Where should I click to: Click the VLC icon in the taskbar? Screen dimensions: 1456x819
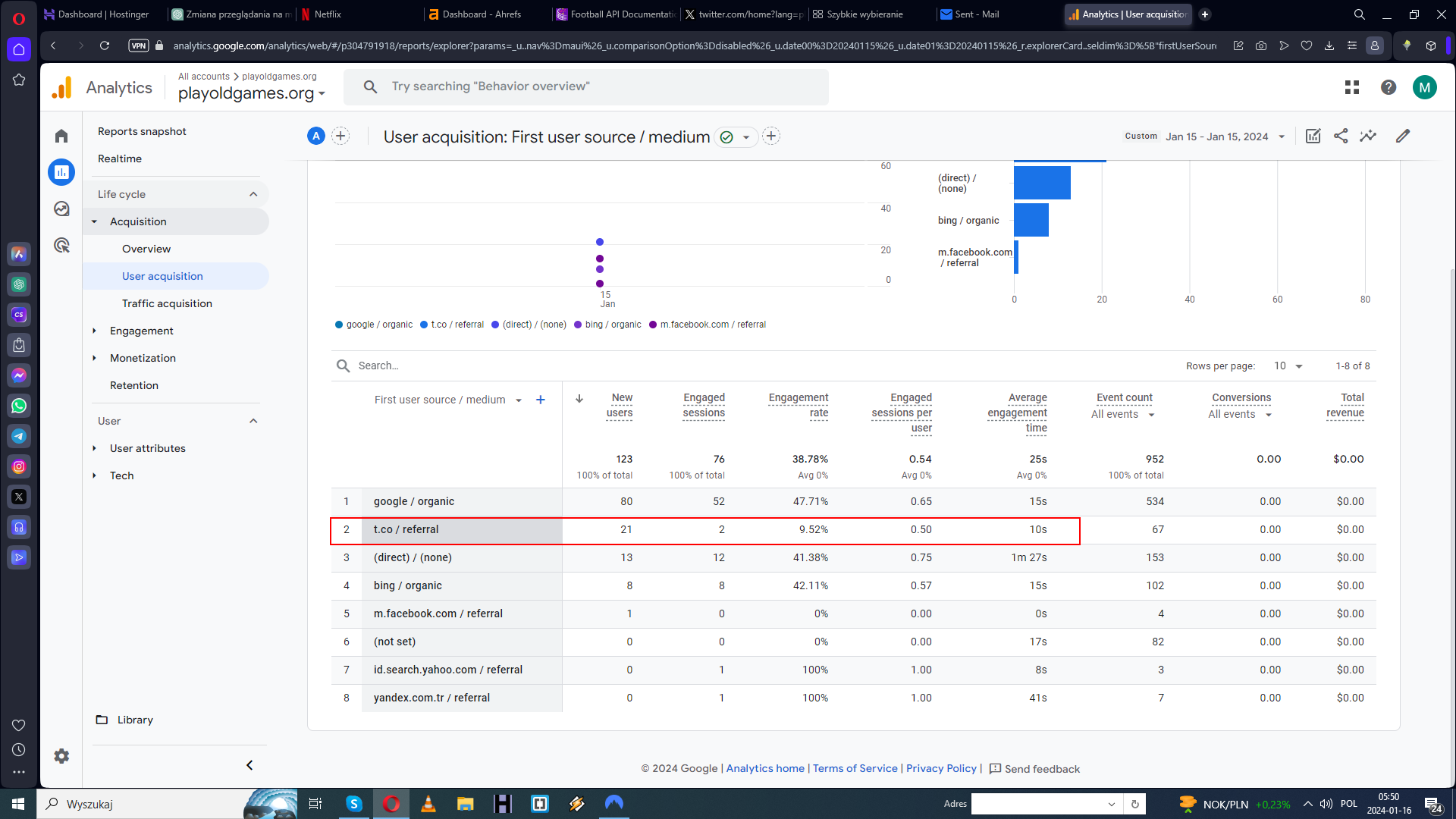tap(428, 804)
